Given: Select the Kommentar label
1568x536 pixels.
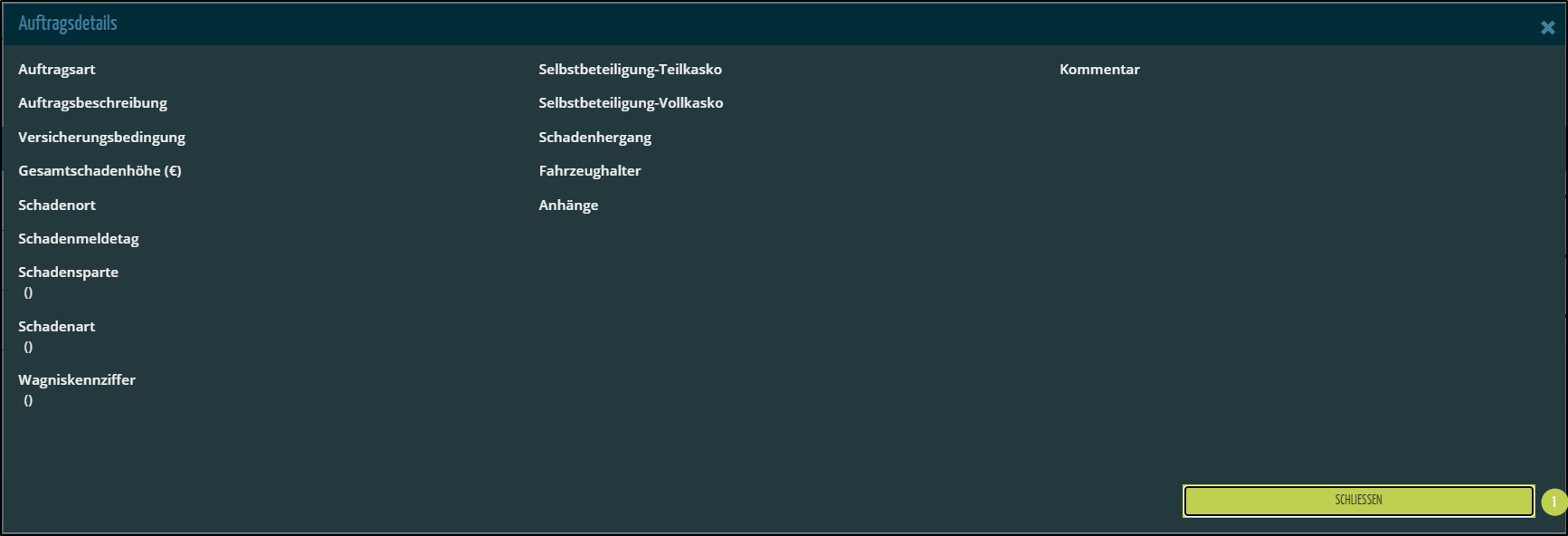Looking at the screenshot, I should click(1099, 70).
